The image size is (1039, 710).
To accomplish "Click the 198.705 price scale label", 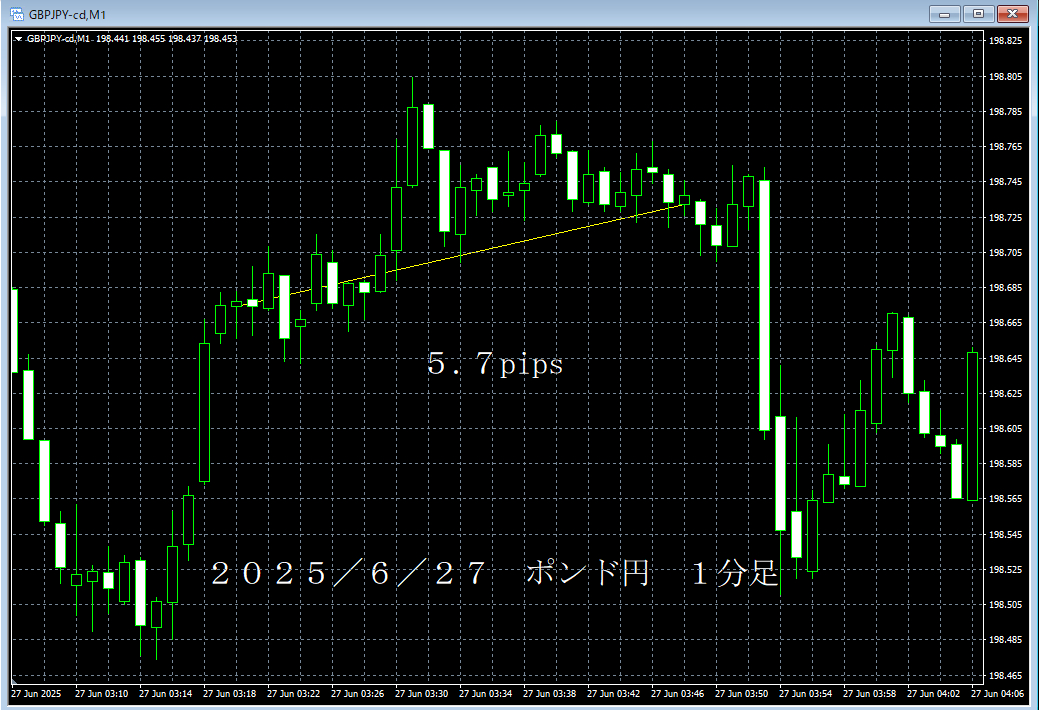I will coord(1005,253).
